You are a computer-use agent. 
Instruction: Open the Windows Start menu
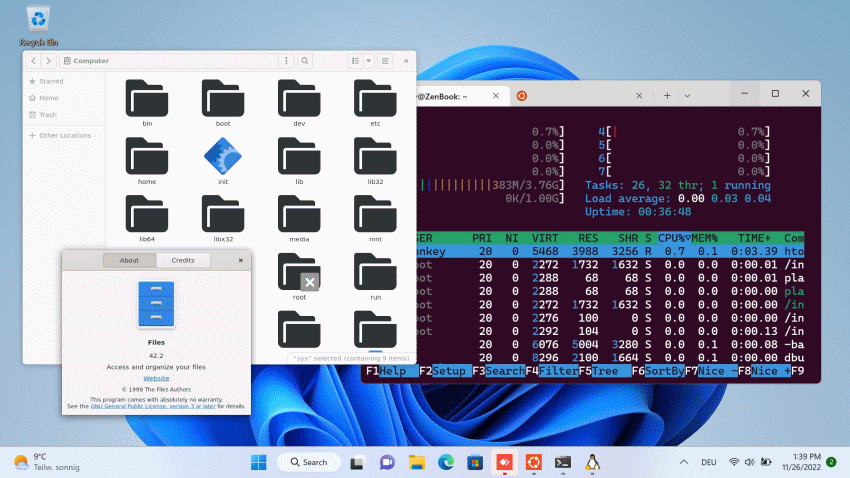click(x=259, y=462)
